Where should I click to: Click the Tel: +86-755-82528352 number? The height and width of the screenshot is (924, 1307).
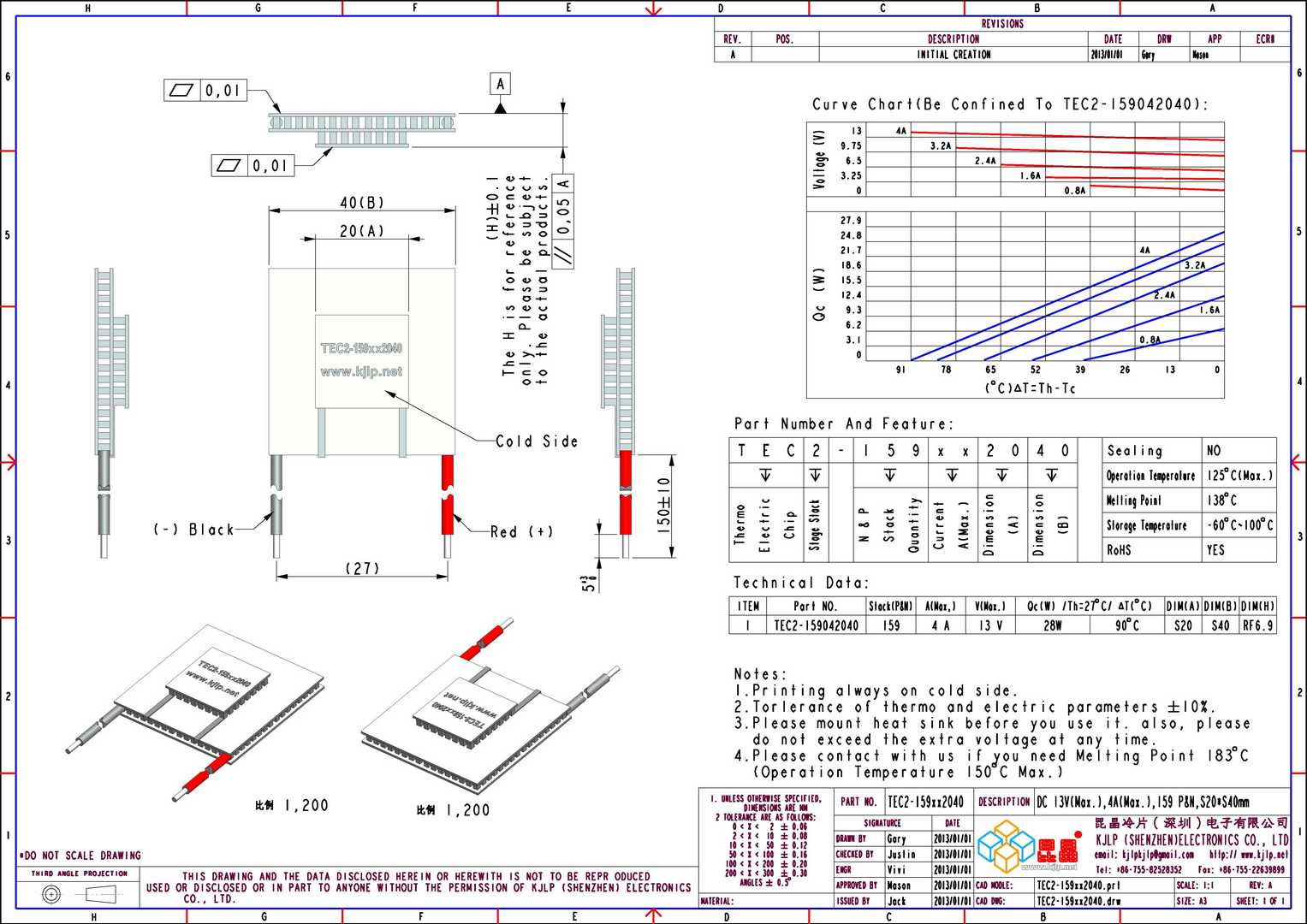click(x=1138, y=869)
